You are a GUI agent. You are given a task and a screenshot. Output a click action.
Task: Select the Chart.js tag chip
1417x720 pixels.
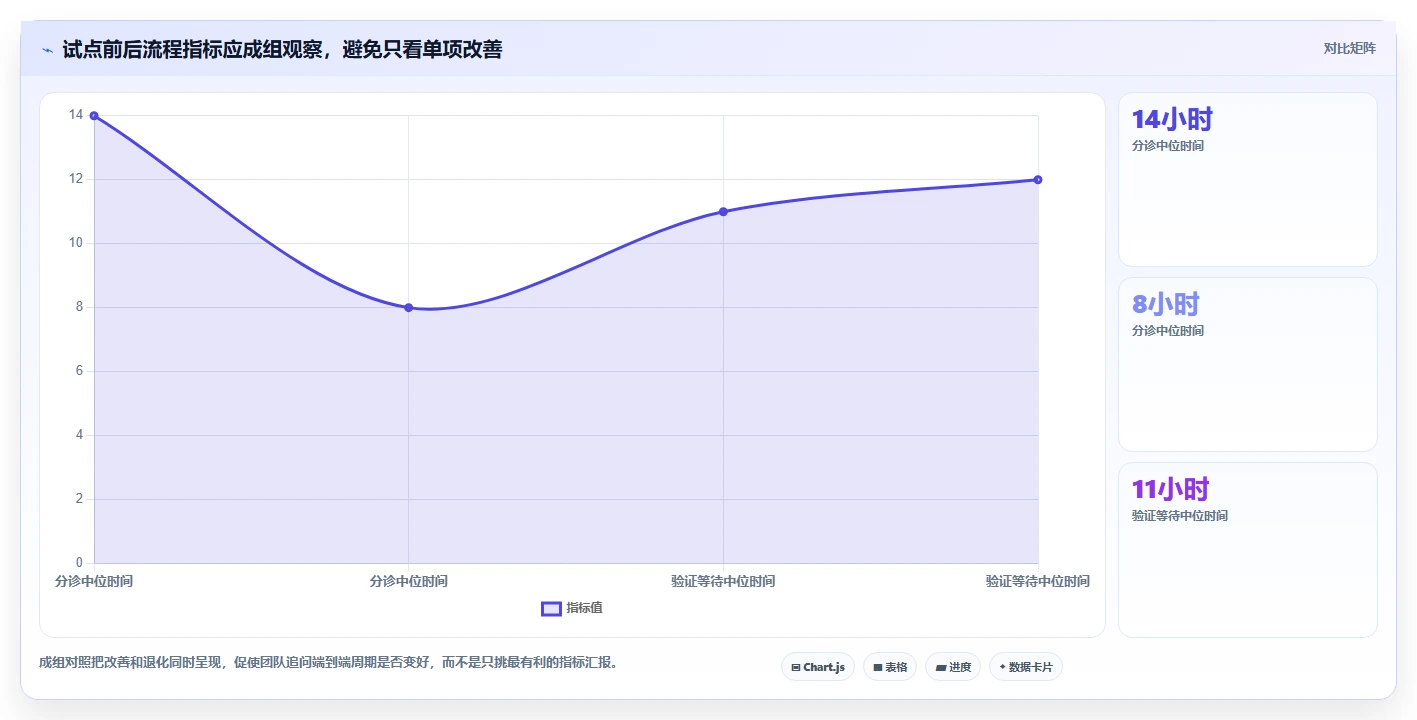[817, 667]
